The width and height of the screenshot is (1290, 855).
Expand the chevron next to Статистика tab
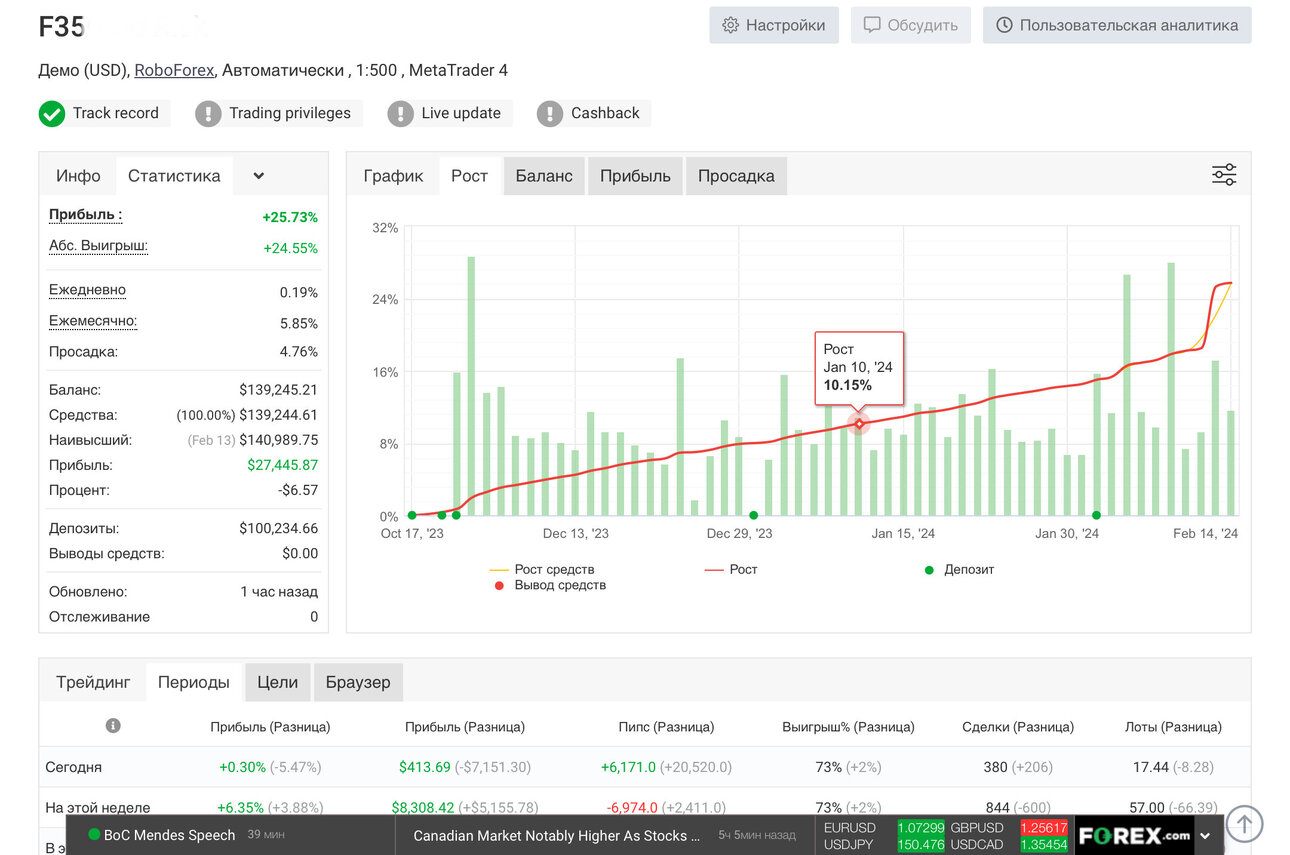click(x=259, y=176)
